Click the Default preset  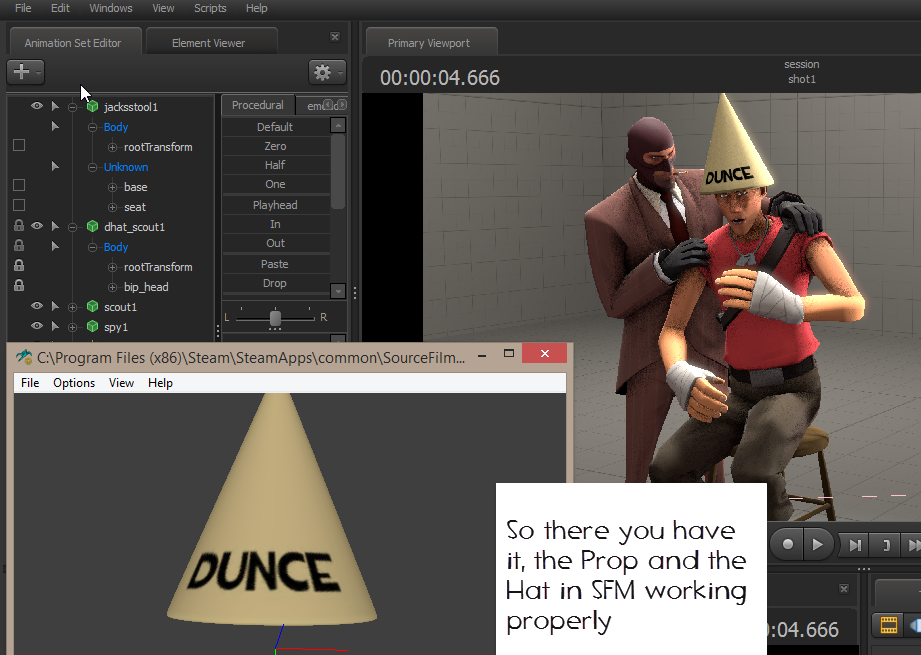[275, 127]
